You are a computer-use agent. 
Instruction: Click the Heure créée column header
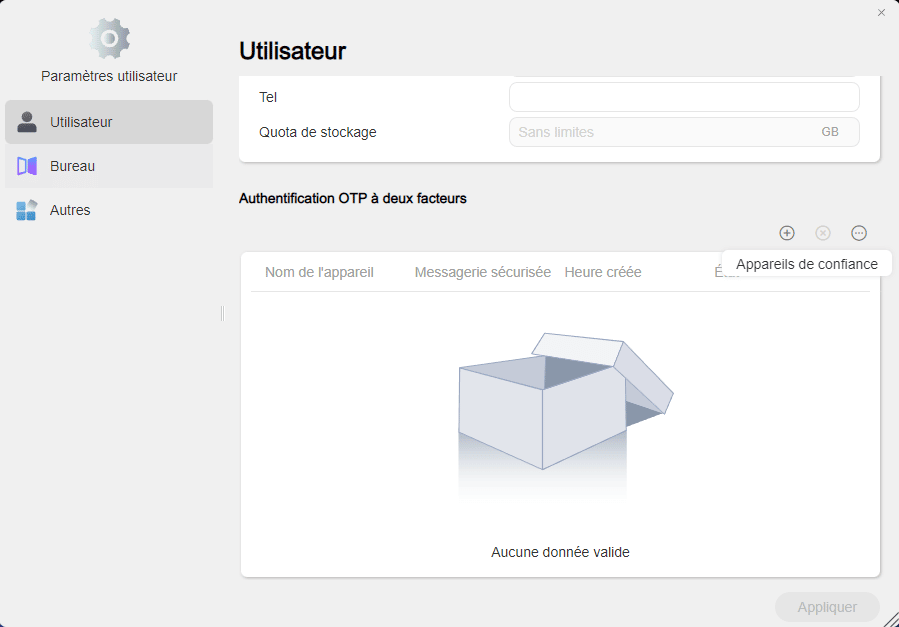603,272
